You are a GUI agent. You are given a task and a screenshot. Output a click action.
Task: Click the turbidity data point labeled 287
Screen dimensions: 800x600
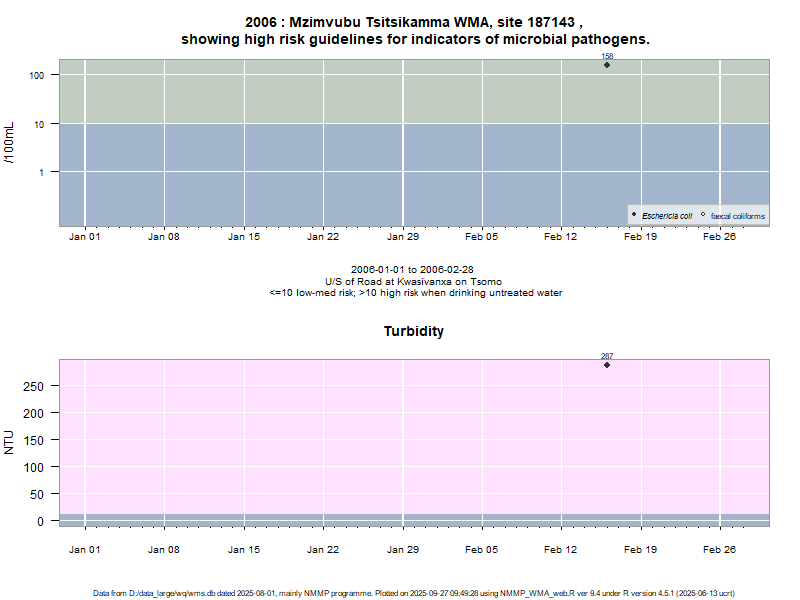click(607, 365)
